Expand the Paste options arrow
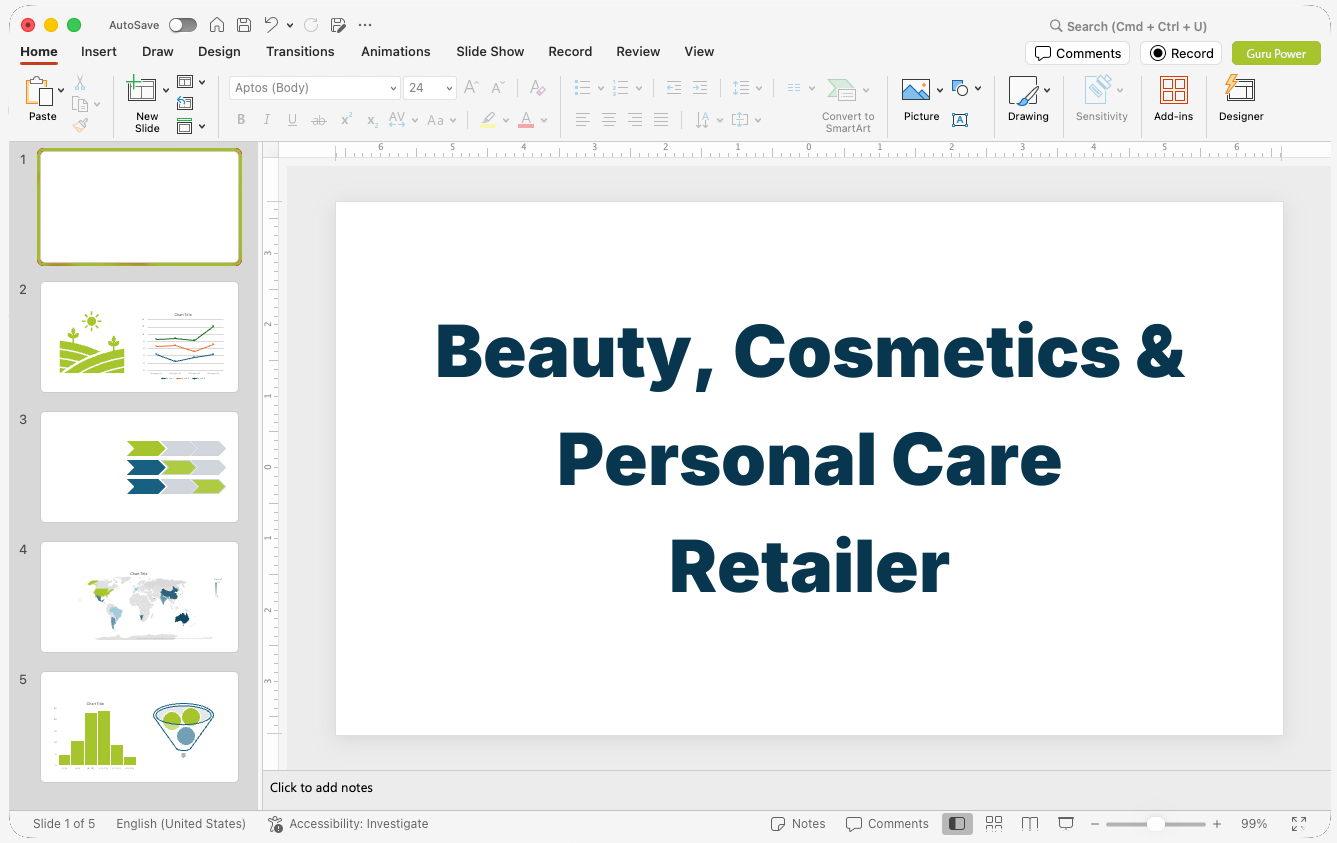The height and width of the screenshot is (843, 1337). (x=62, y=90)
